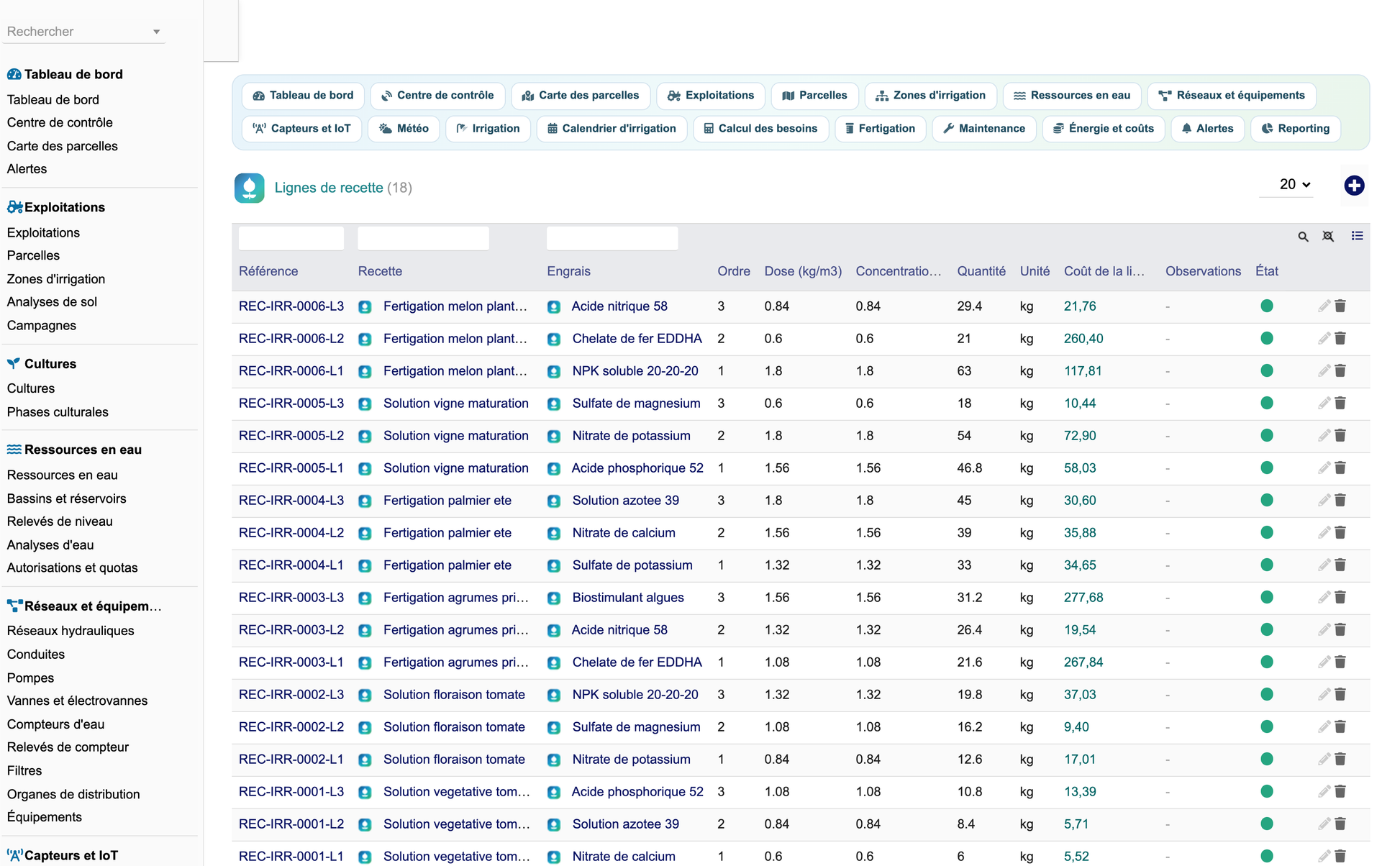Click the Capteurs et IoT sidebar icon

[14, 855]
